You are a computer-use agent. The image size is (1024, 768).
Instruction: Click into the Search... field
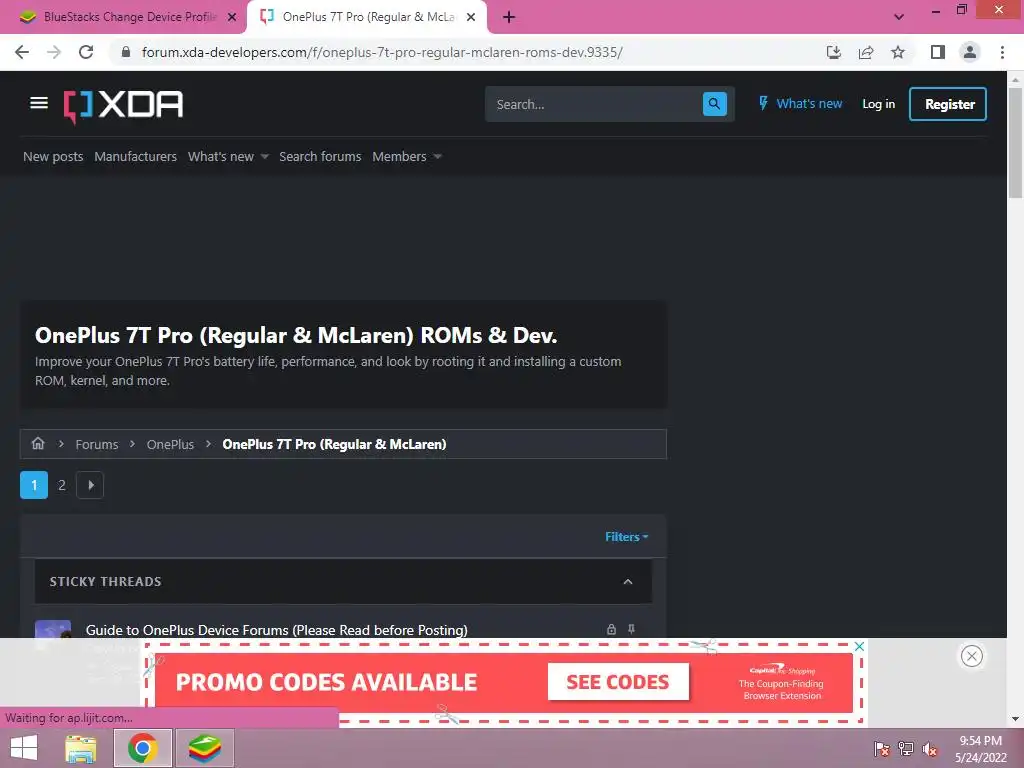[594, 104]
